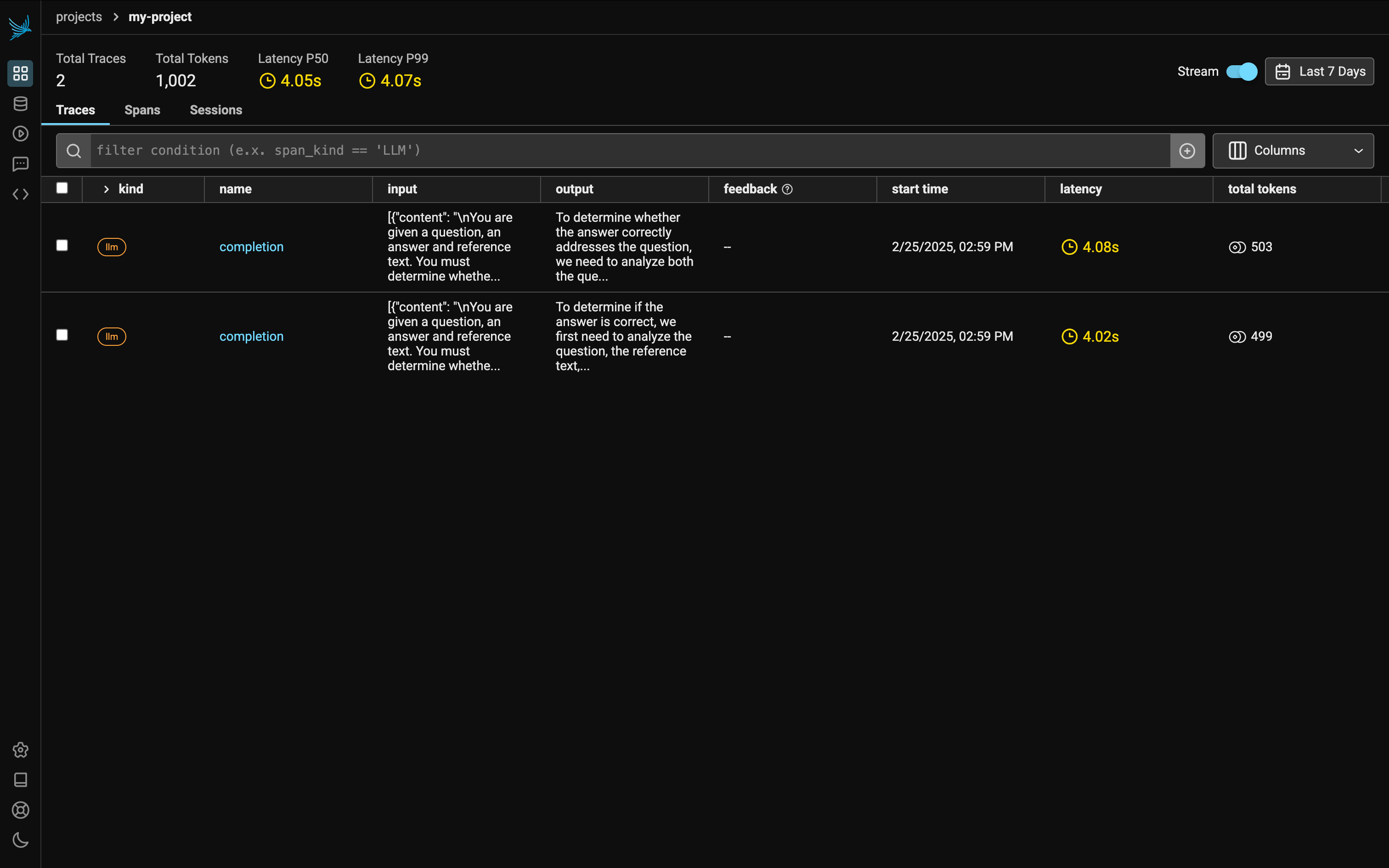This screenshot has width=1389, height=868.
Task: Switch theme with the moon icon
Action: [21, 840]
